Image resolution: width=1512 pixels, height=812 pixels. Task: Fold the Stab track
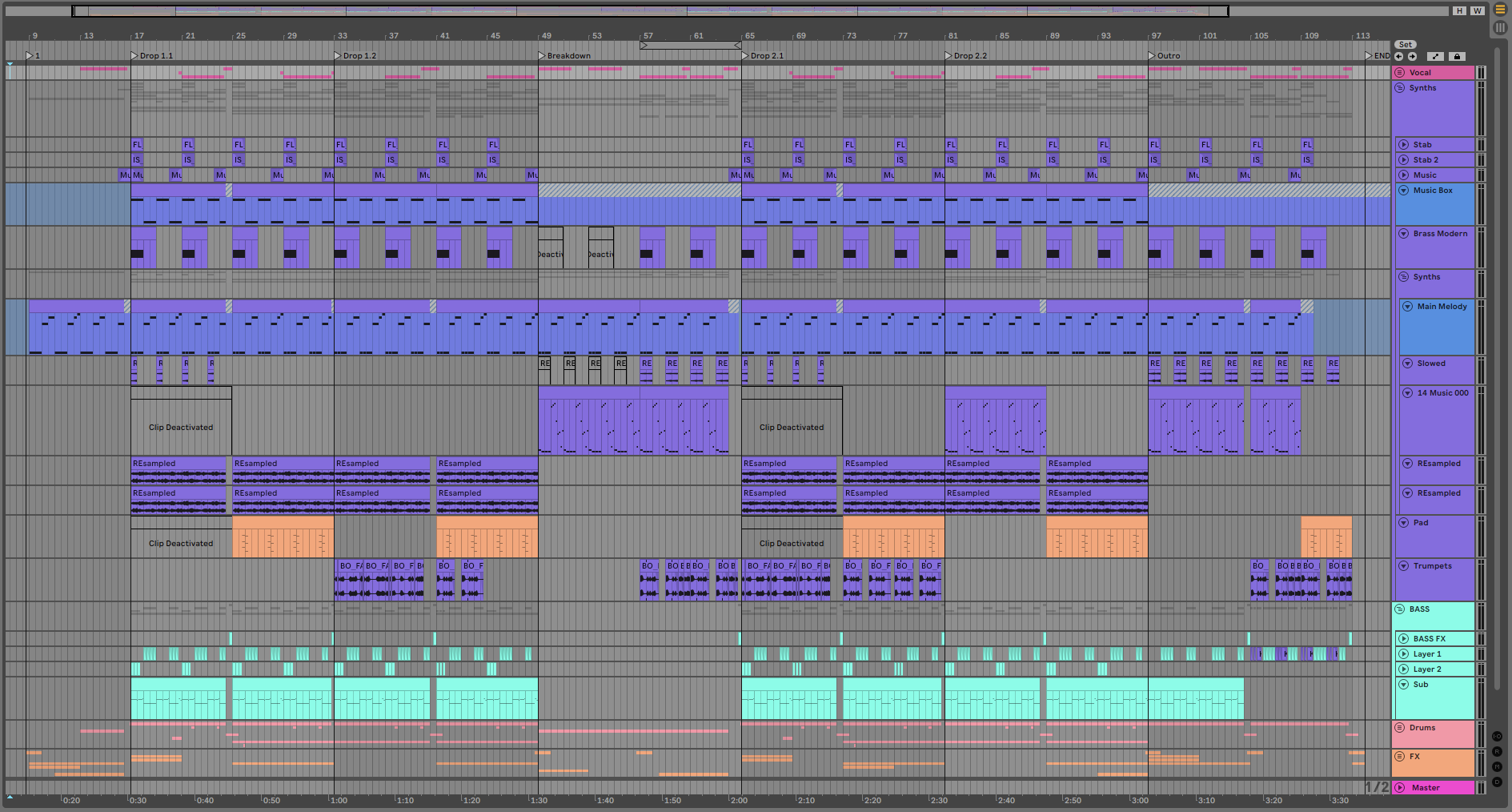tap(1403, 145)
